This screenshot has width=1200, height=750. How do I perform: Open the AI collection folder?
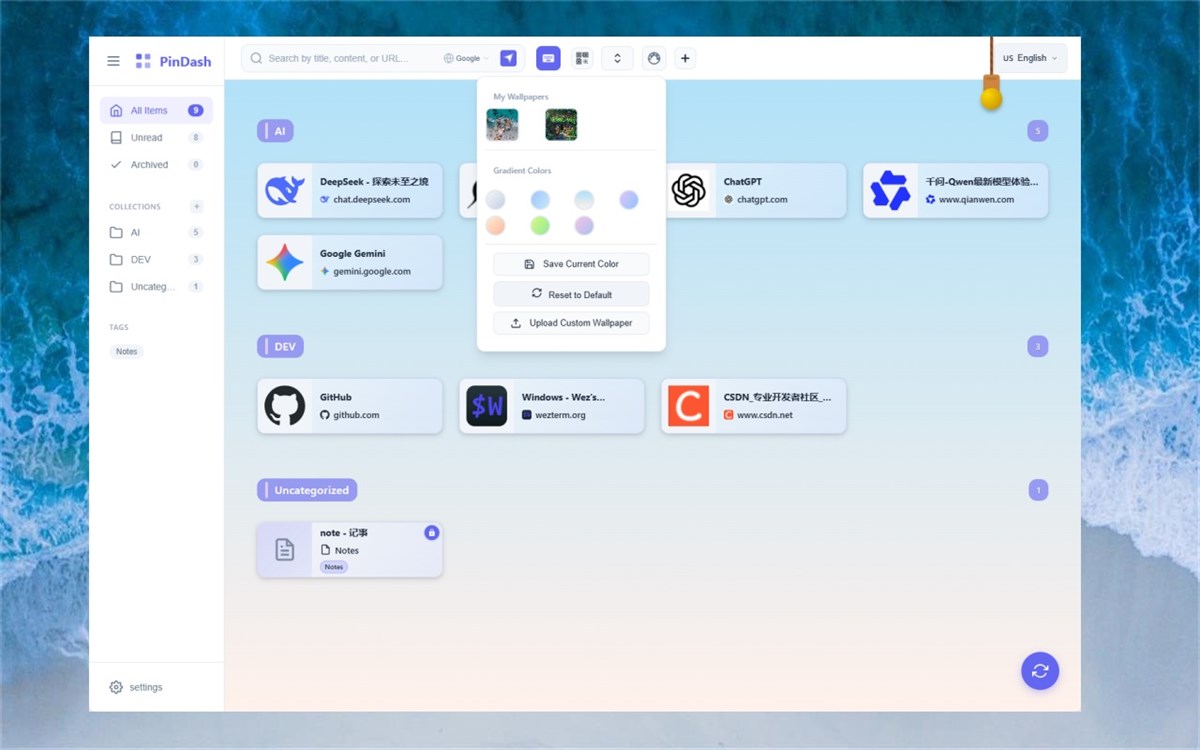(156, 232)
